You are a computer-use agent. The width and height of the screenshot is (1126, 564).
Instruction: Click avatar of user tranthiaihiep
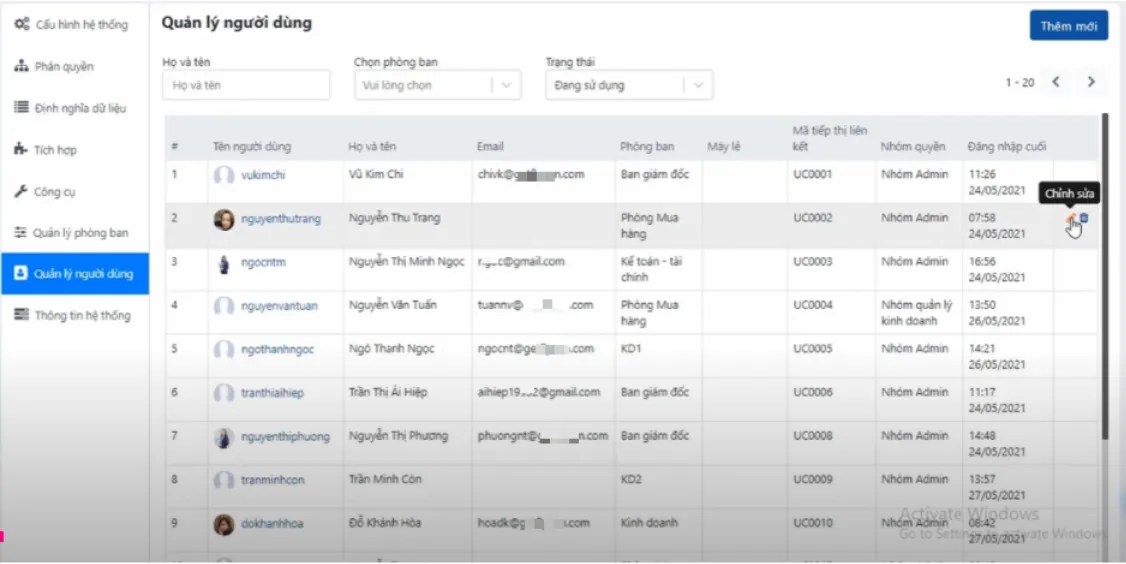click(x=224, y=393)
